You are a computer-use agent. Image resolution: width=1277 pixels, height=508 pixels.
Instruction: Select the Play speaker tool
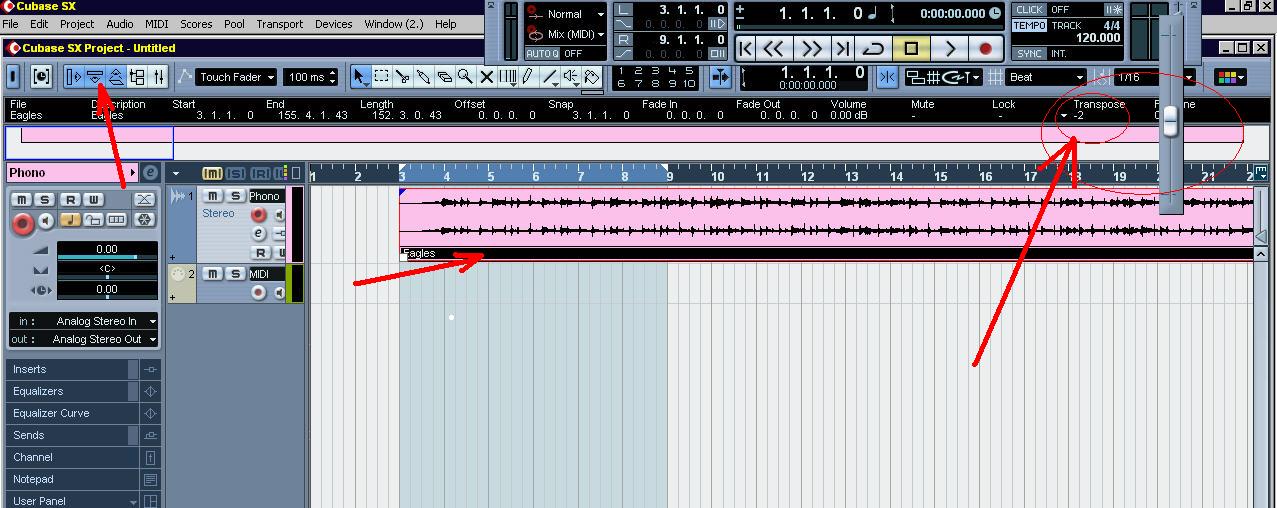click(x=571, y=77)
